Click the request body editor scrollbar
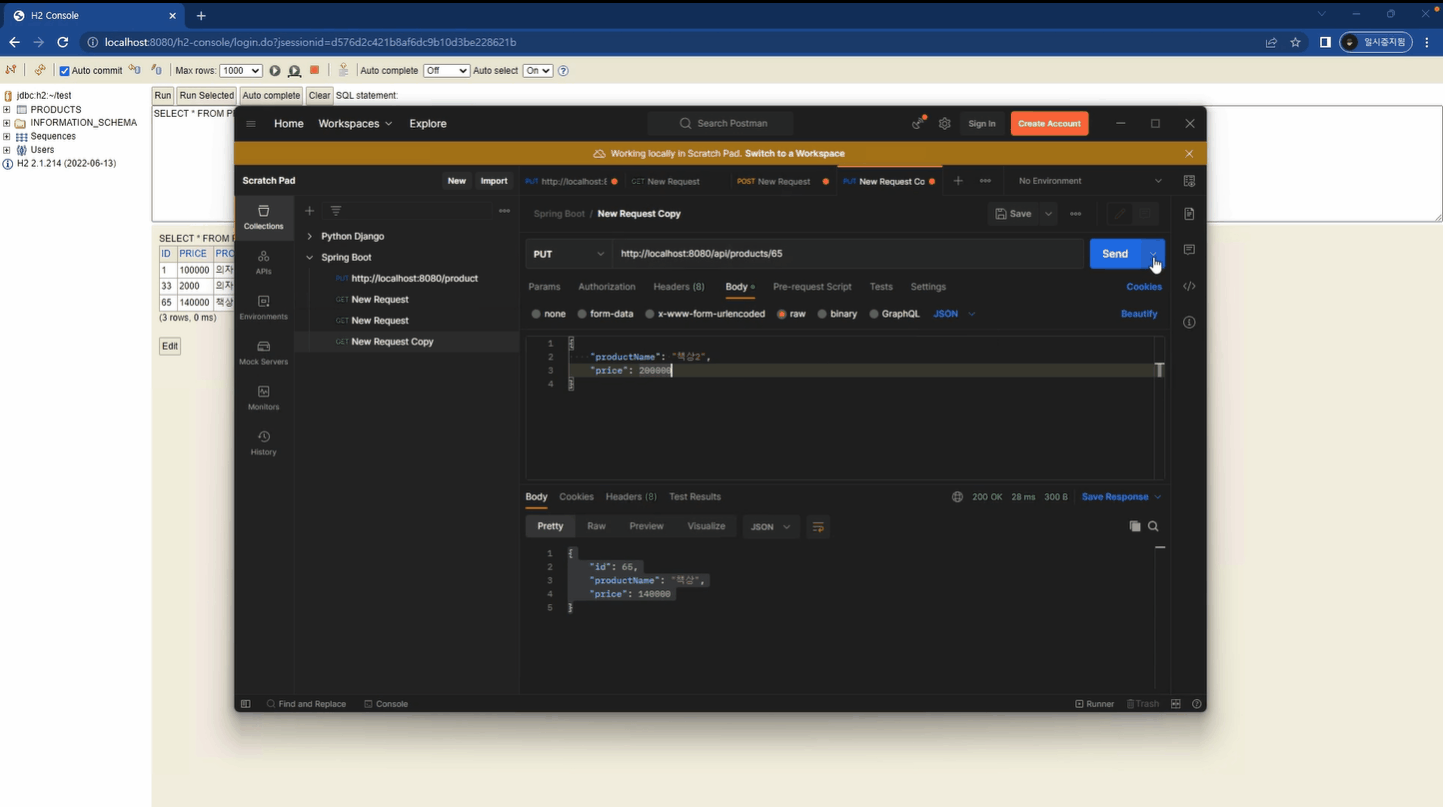This screenshot has height=807, width=1445. point(1159,371)
